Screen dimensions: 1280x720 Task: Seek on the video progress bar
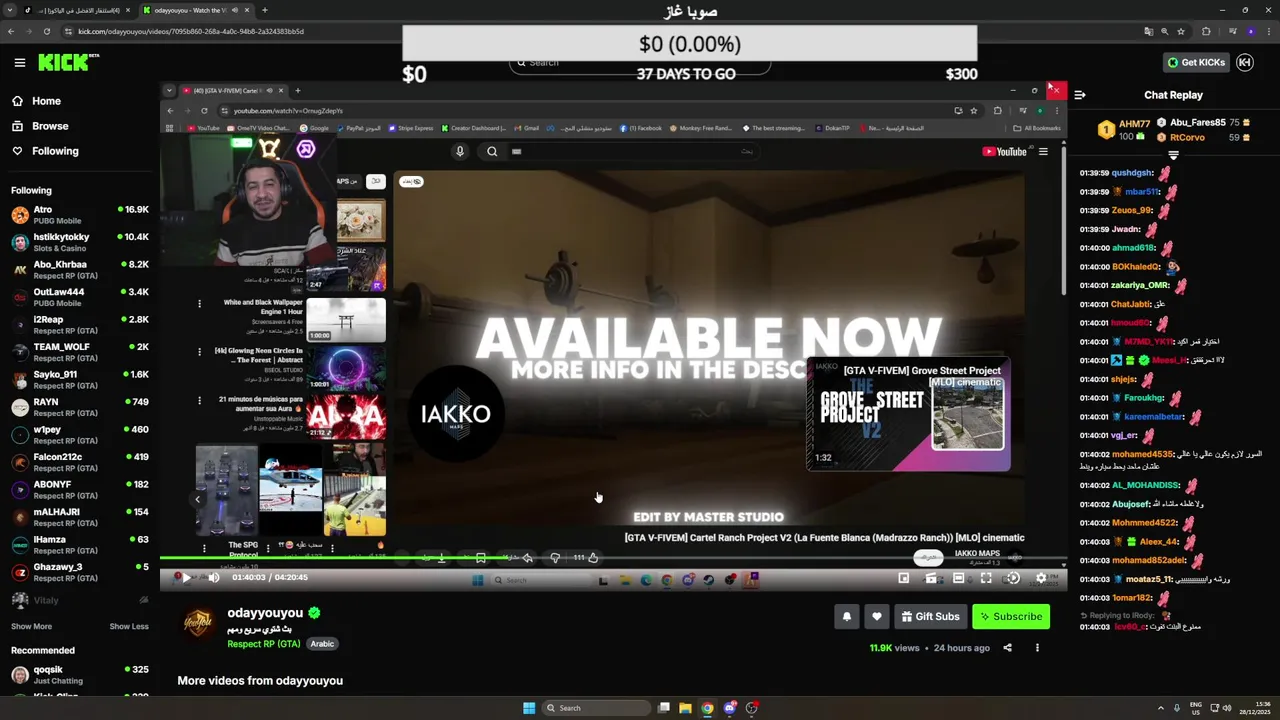613,558
